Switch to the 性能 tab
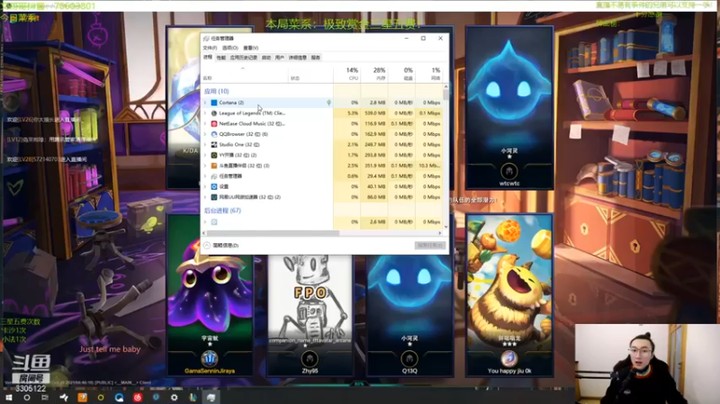This screenshot has height=404, width=720. [221, 57]
